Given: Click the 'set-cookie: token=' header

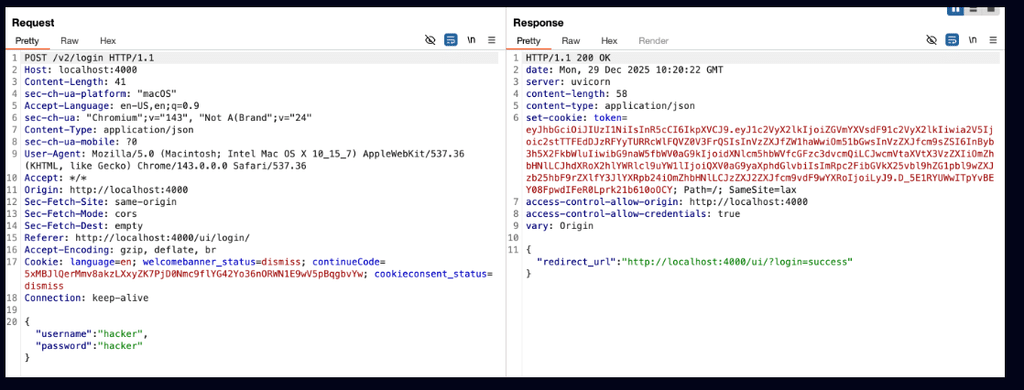Looking at the screenshot, I should pos(576,118).
